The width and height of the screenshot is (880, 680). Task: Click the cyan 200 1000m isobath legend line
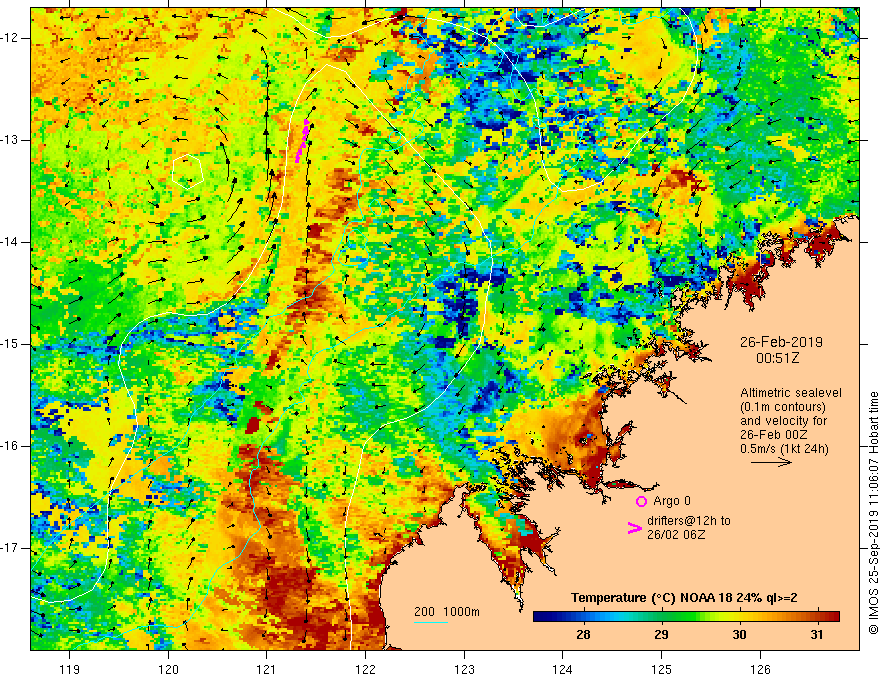(431, 622)
